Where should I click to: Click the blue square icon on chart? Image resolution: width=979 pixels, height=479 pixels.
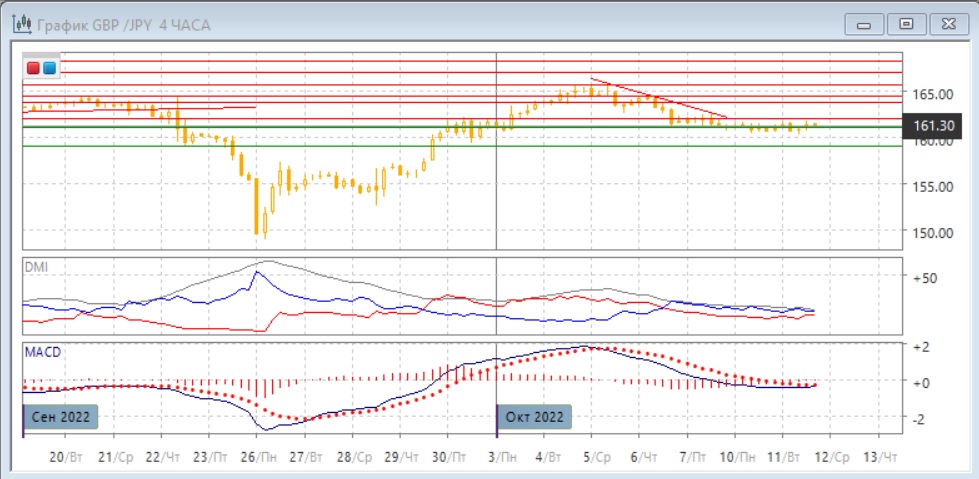point(49,68)
